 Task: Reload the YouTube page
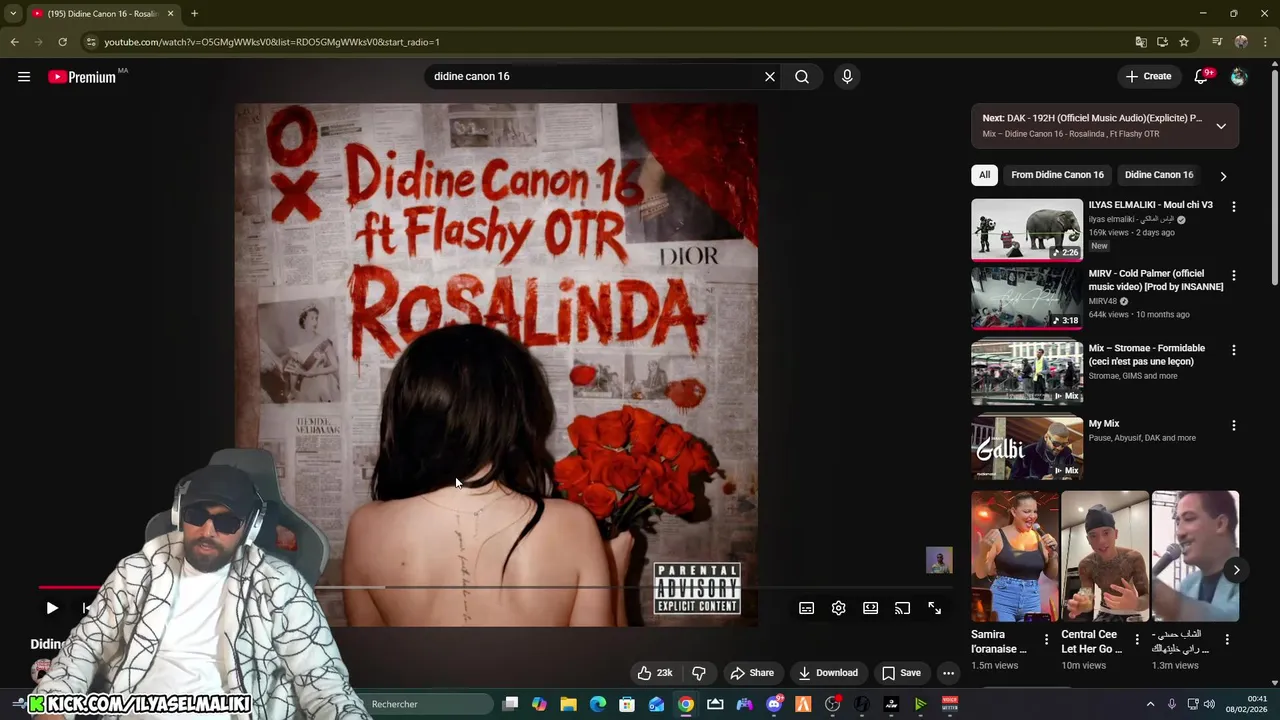62,42
